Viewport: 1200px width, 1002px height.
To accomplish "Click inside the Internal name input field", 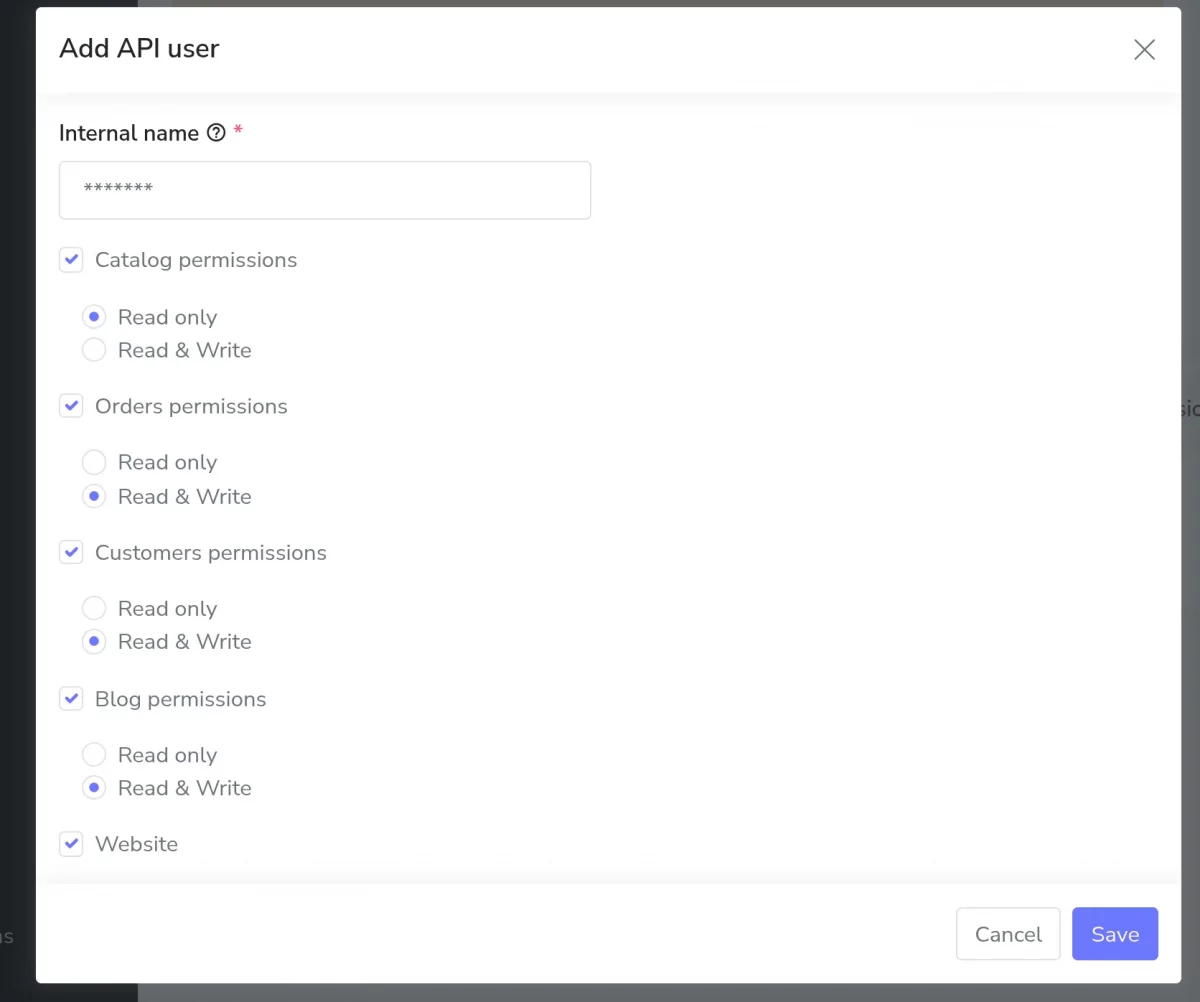I will 325,190.
